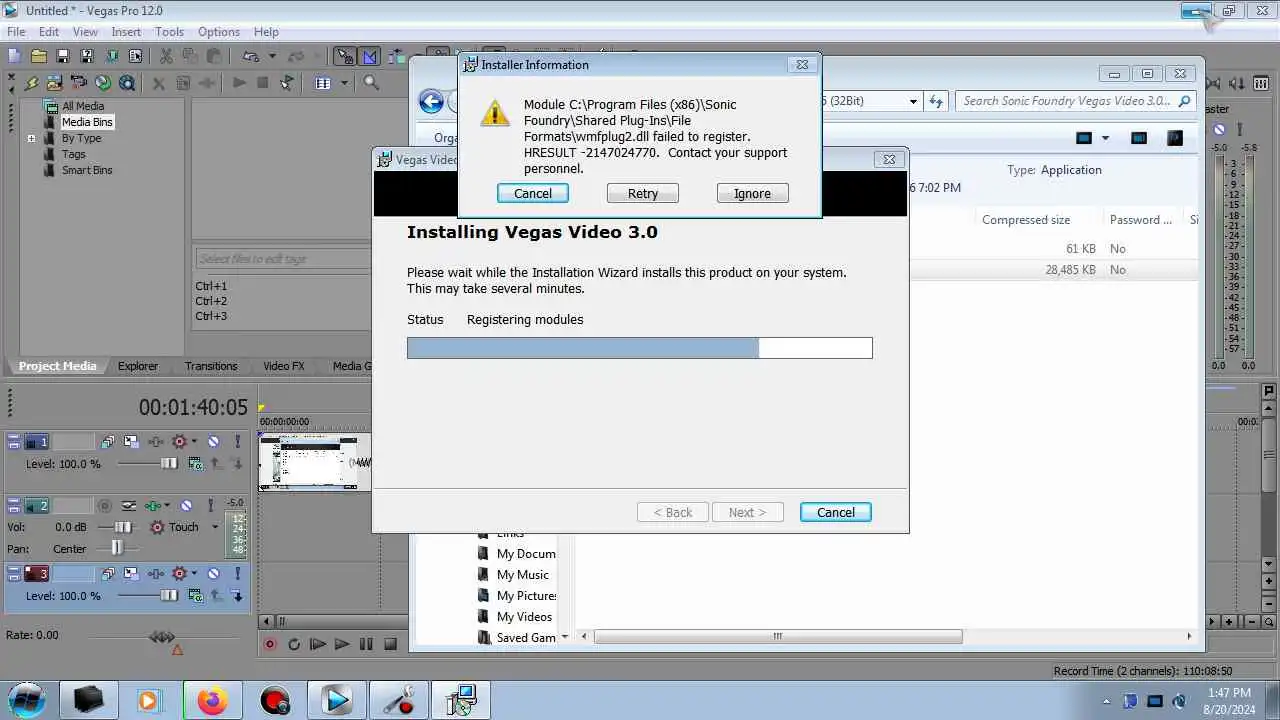Open the view options dropdown in Explorer window
This screenshot has height=720, width=1280.
1105,138
